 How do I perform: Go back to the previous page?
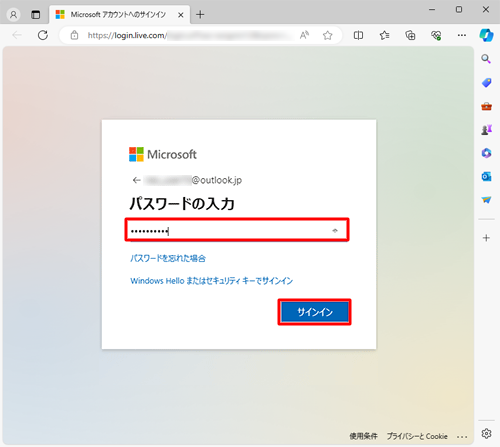pos(17,35)
